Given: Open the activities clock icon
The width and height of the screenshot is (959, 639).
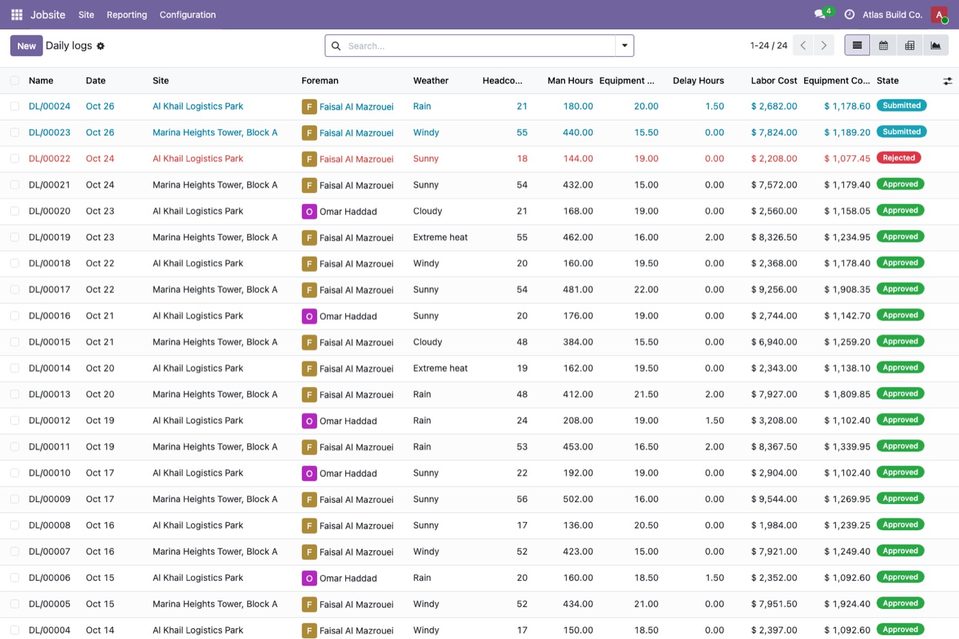Looking at the screenshot, I should [x=849, y=15].
